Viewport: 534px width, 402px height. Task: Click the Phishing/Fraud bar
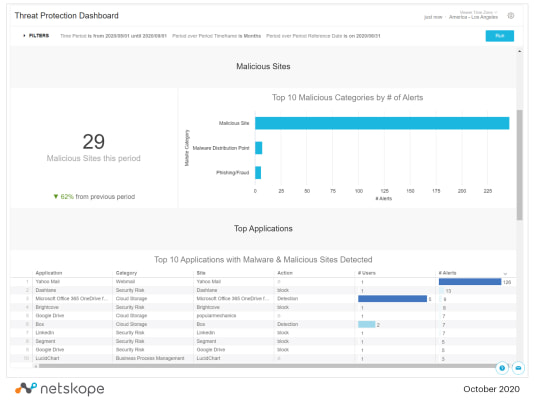258,173
